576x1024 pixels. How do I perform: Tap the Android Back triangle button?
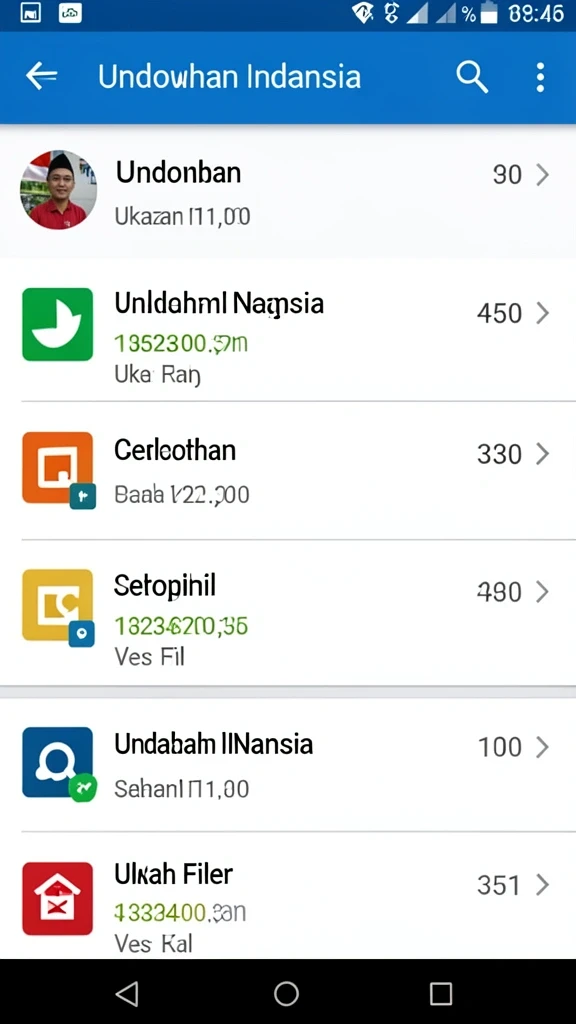coord(127,993)
